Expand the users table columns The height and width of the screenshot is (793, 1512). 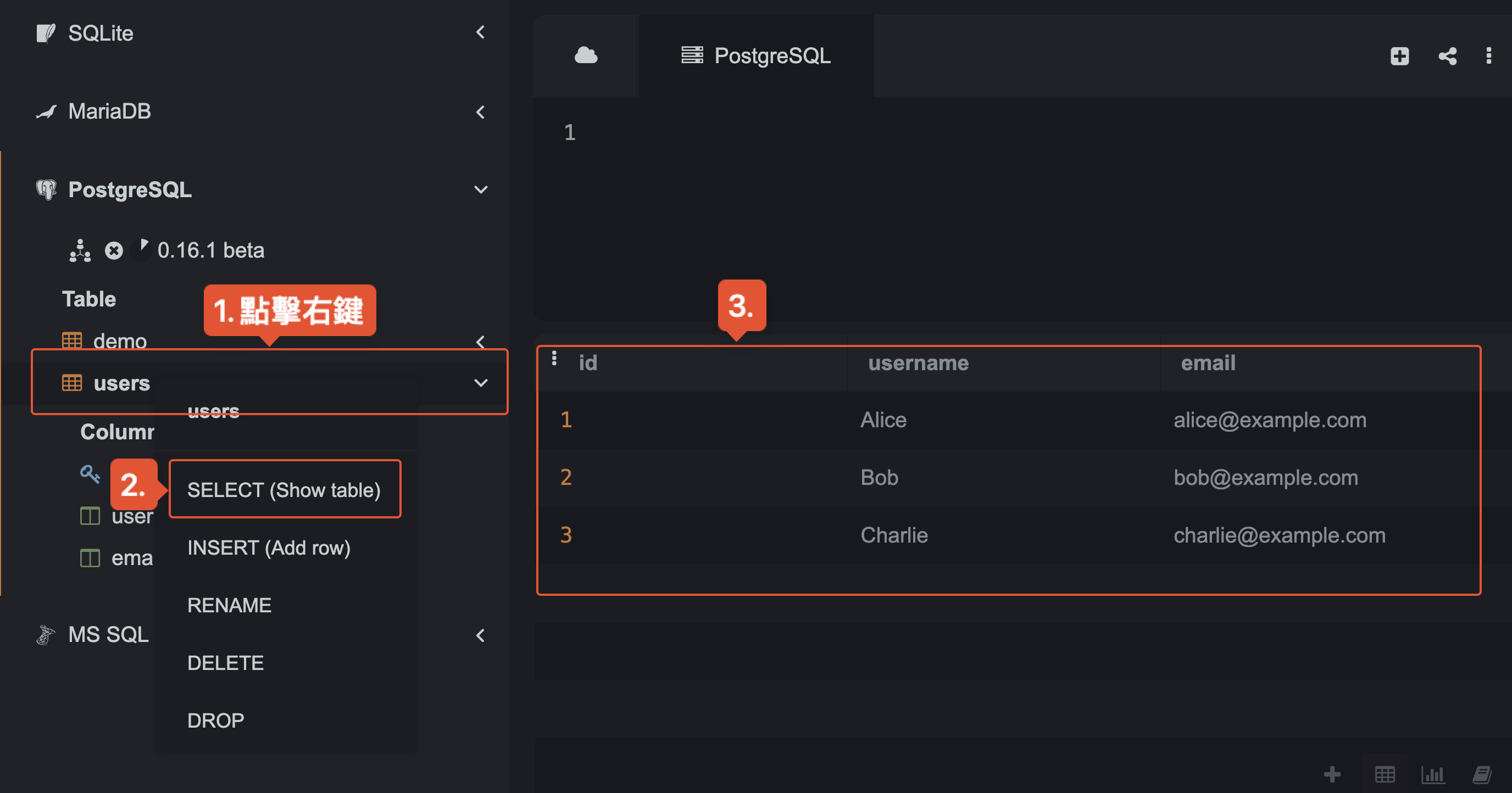480,382
